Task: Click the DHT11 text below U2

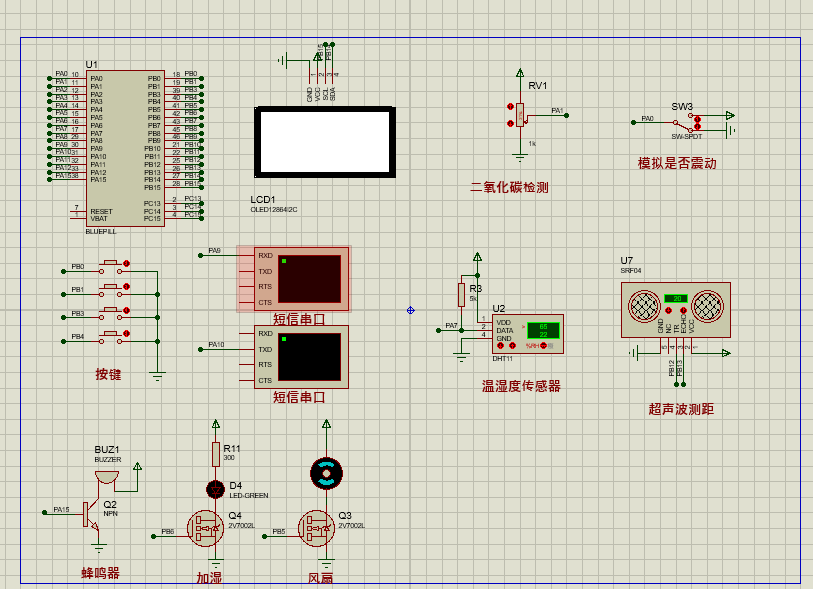Action: coord(502,358)
